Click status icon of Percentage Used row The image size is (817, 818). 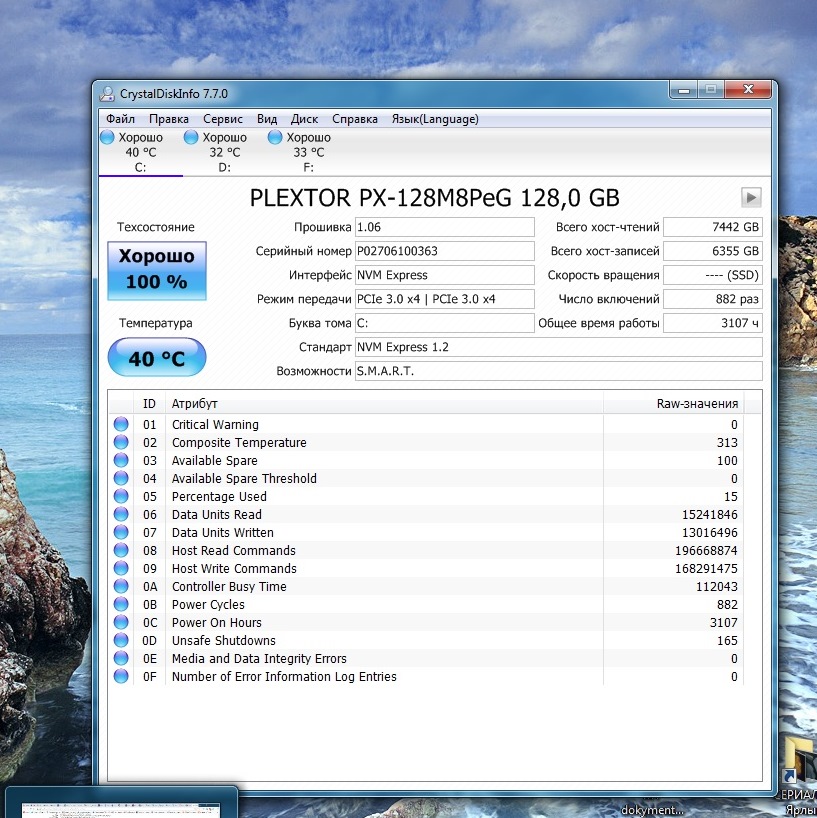tap(121, 496)
